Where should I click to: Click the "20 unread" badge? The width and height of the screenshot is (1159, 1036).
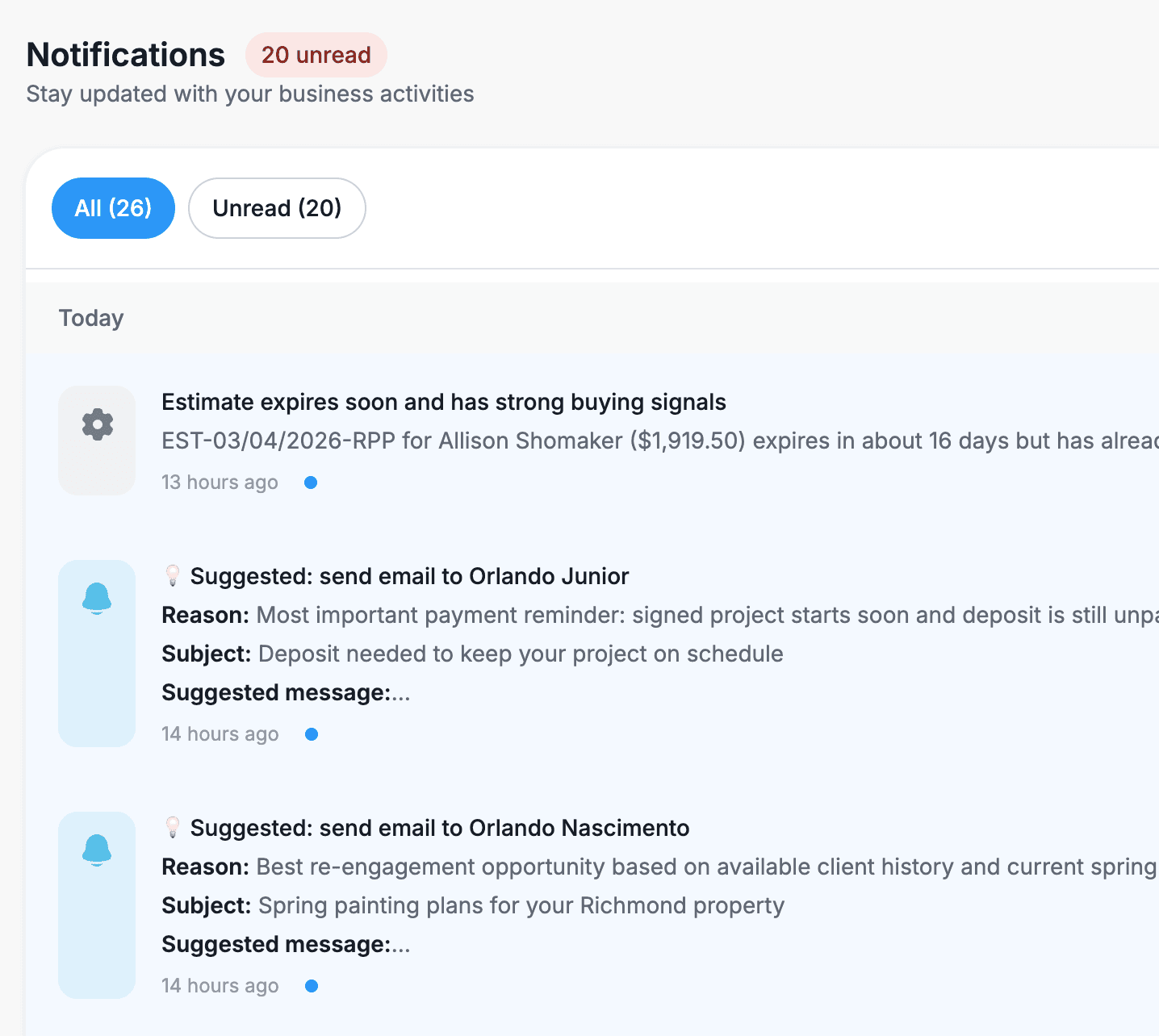316,55
